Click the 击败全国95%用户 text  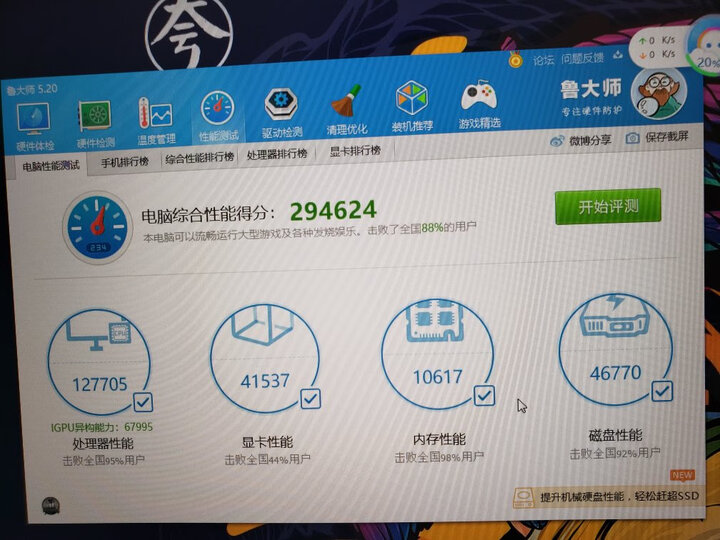(103, 461)
